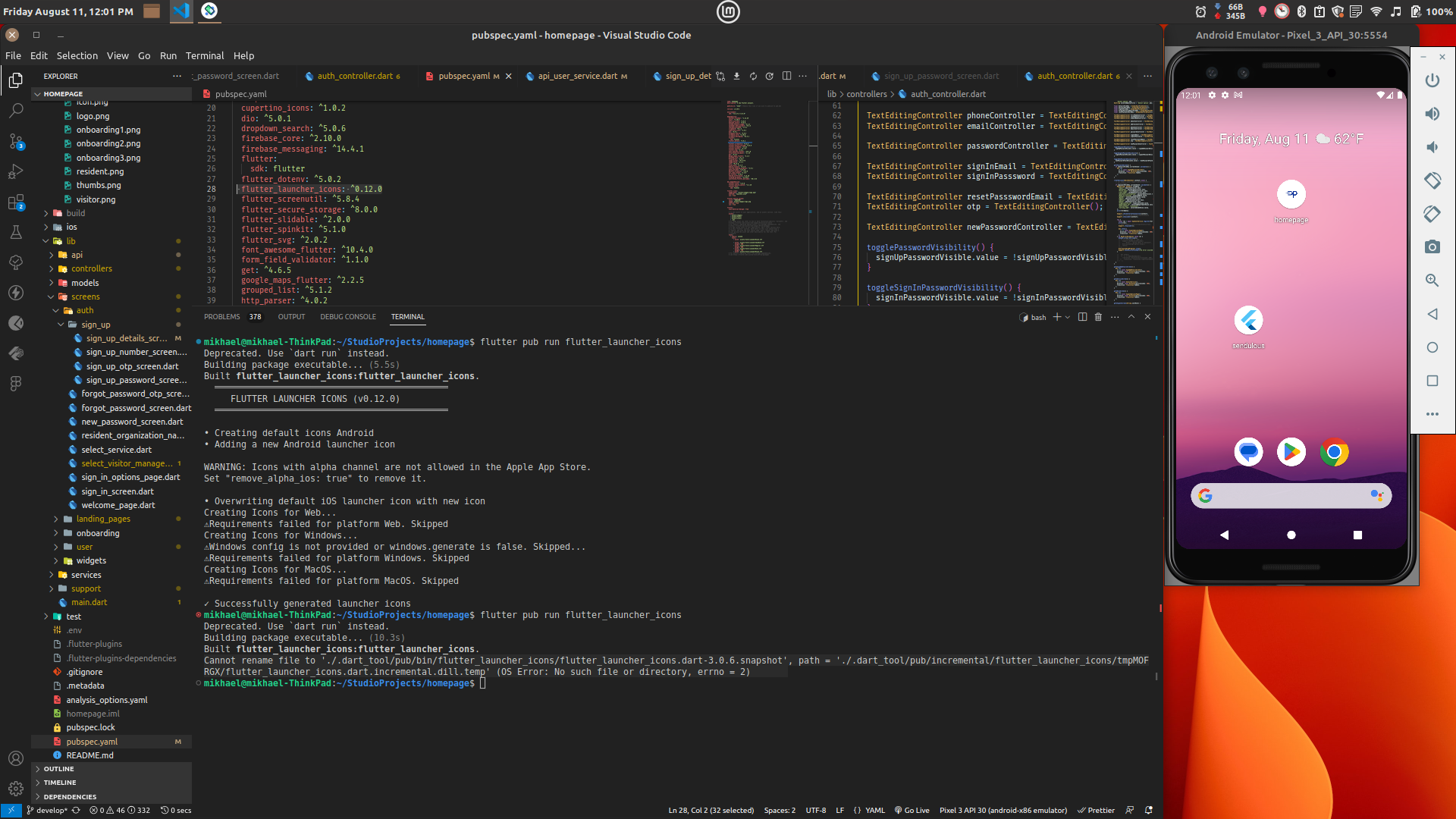Kill terminal with the trash icon

[x=1098, y=317]
